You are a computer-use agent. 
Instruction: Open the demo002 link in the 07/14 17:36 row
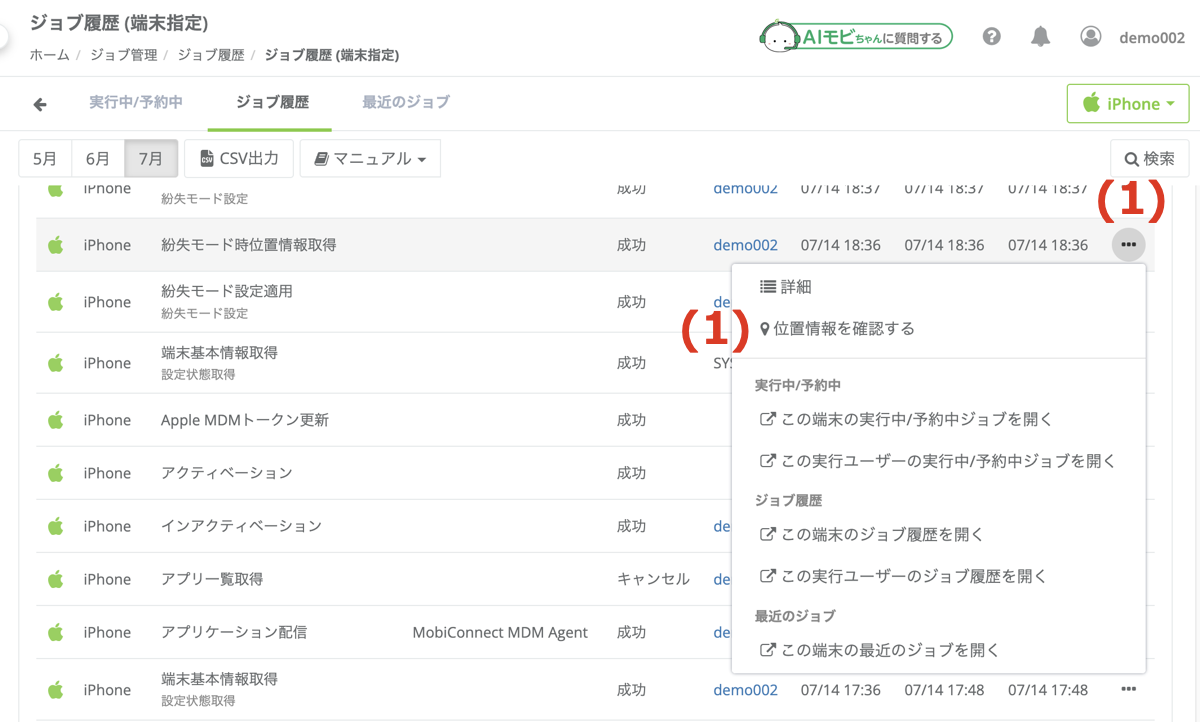click(x=745, y=690)
